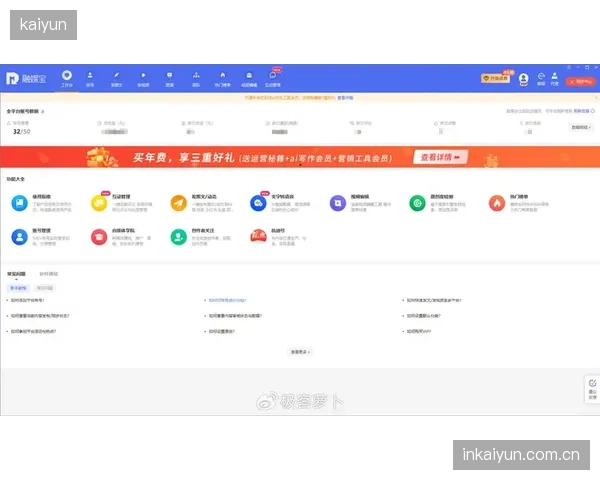Select the highlighted 新手教程 sub-tab

[x=18, y=288]
